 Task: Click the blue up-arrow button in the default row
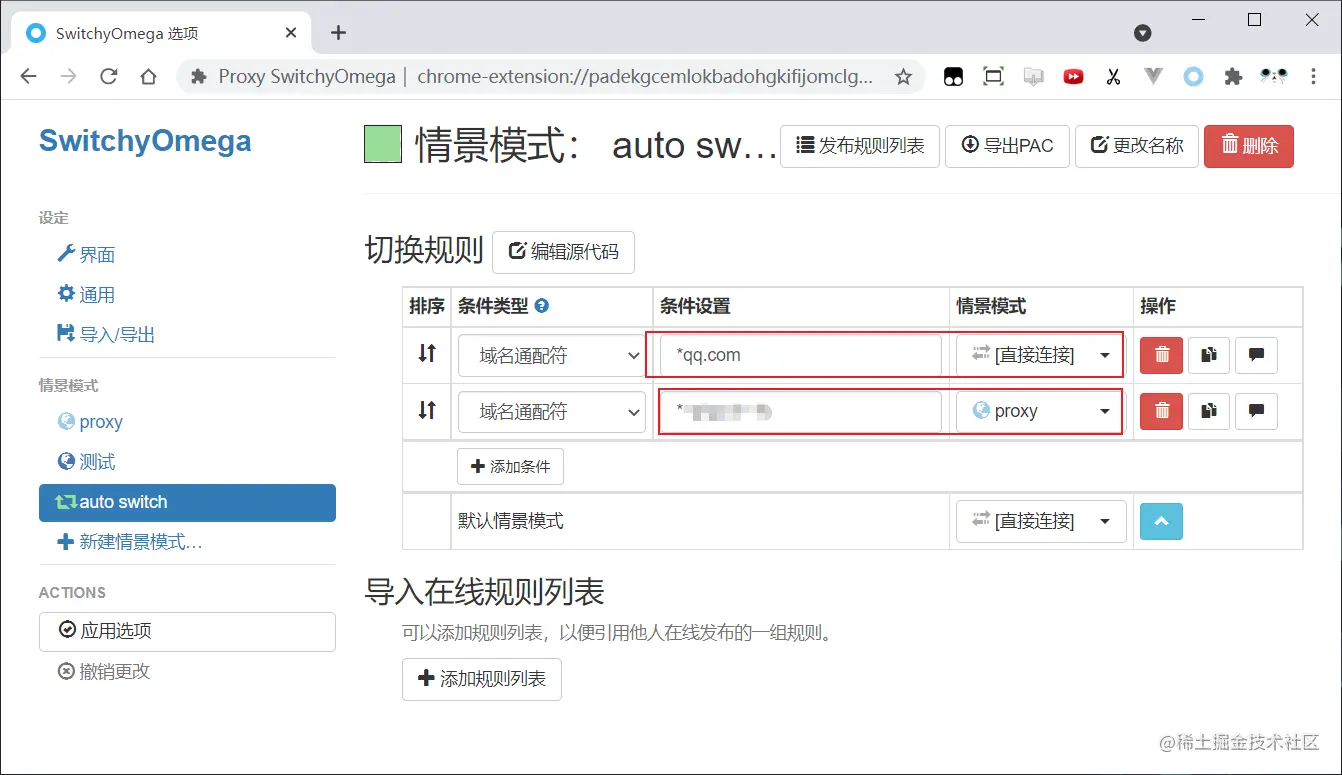[1161, 521]
